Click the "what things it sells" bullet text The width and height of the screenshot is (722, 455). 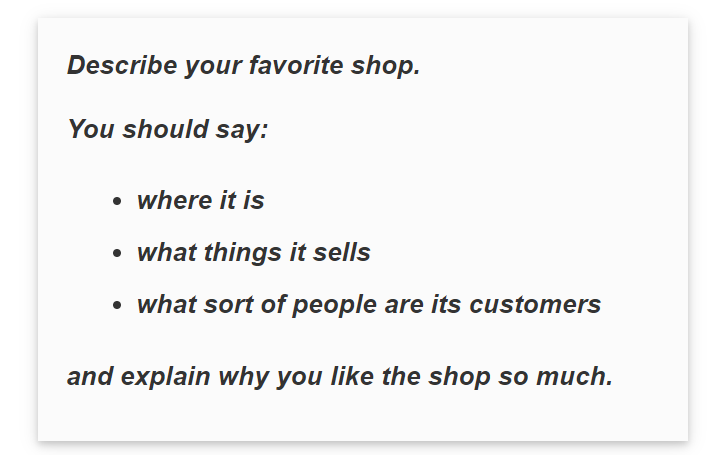[253, 252]
